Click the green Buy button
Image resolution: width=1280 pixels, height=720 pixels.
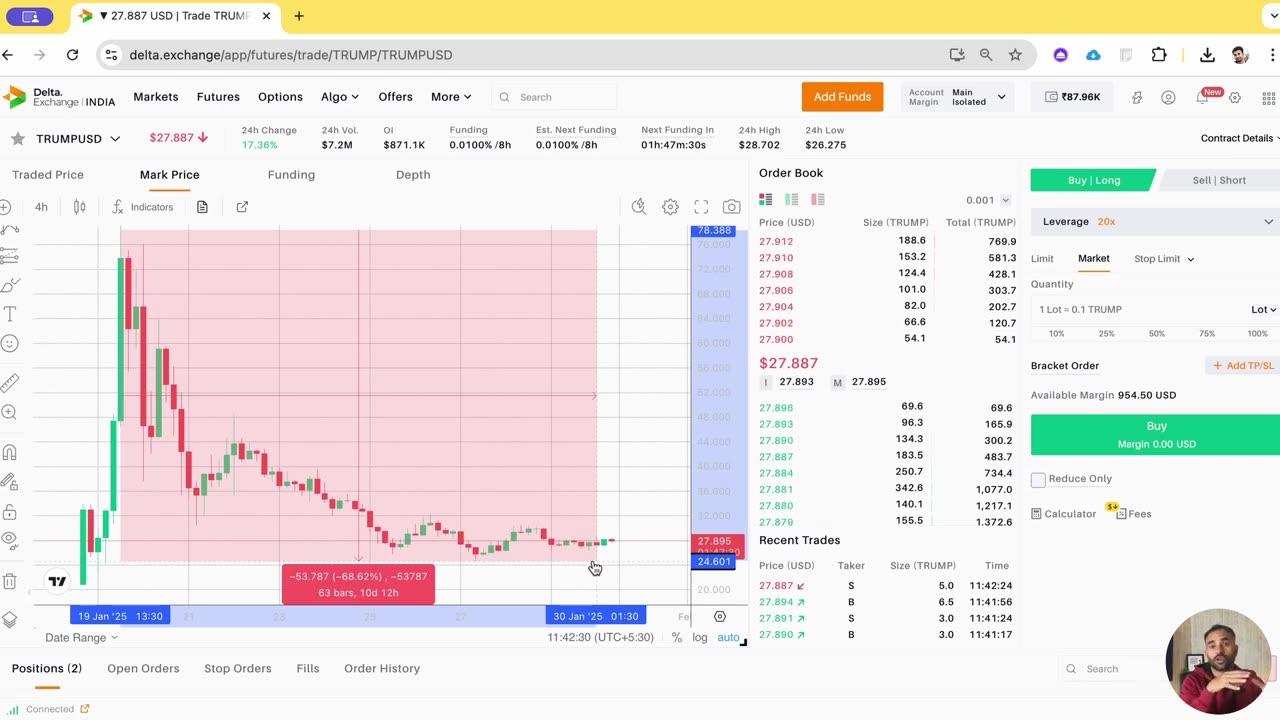[x=1156, y=434]
